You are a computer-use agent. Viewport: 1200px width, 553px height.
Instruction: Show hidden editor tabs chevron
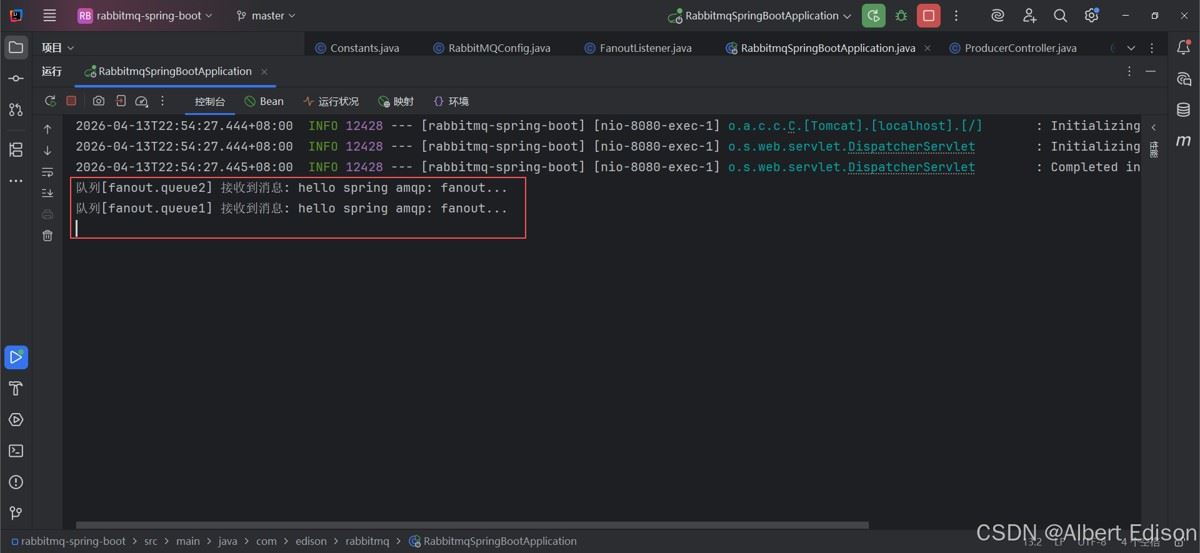[x=1131, y=48]
